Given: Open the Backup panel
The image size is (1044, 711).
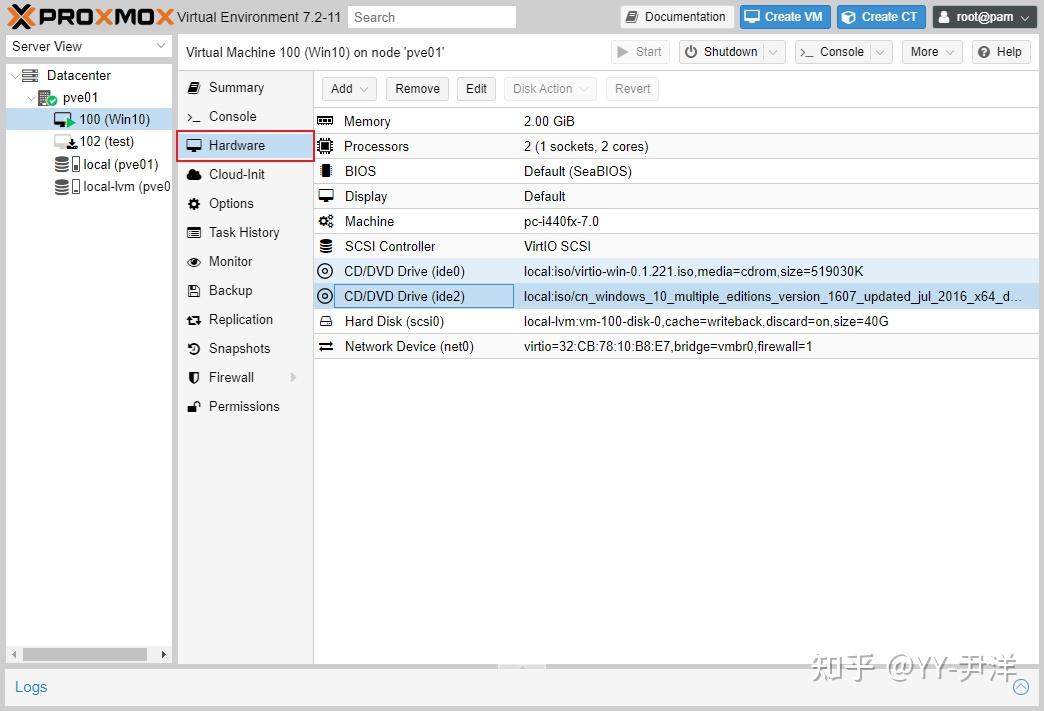Looking at the screenshot, I should (230, 290).
